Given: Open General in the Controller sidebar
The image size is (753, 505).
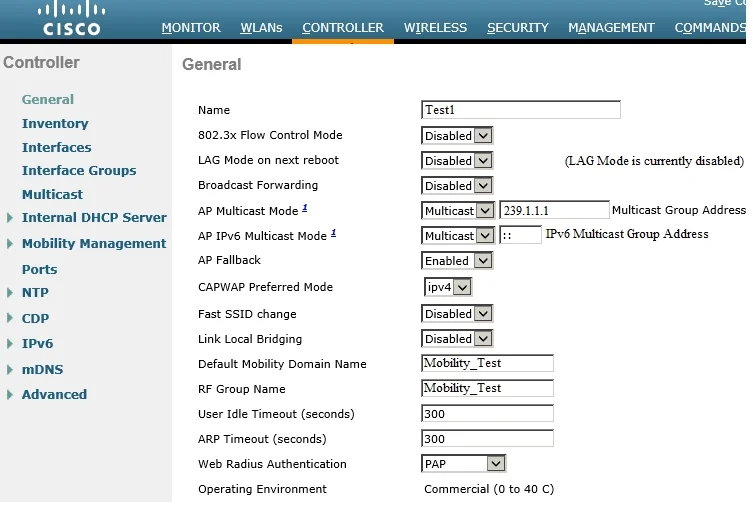Looking at the screenshot, I should [48, 99].
